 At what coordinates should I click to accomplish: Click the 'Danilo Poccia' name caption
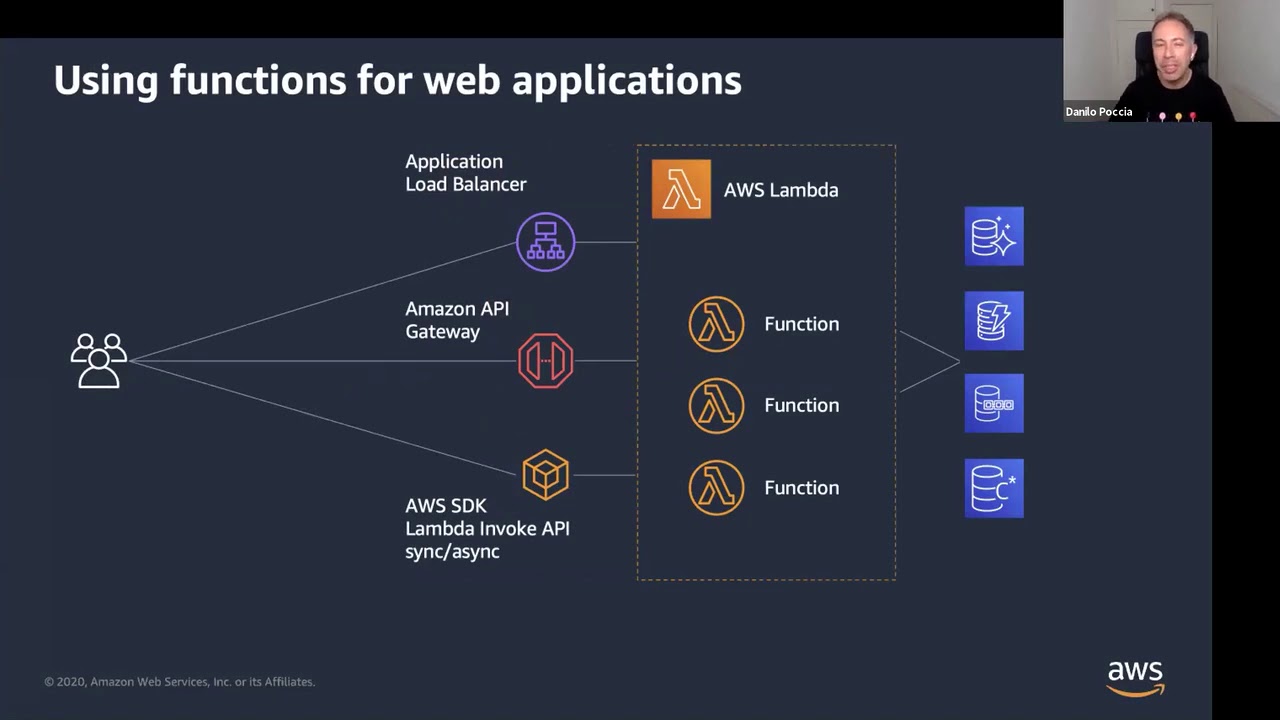tap(1099, 112)
